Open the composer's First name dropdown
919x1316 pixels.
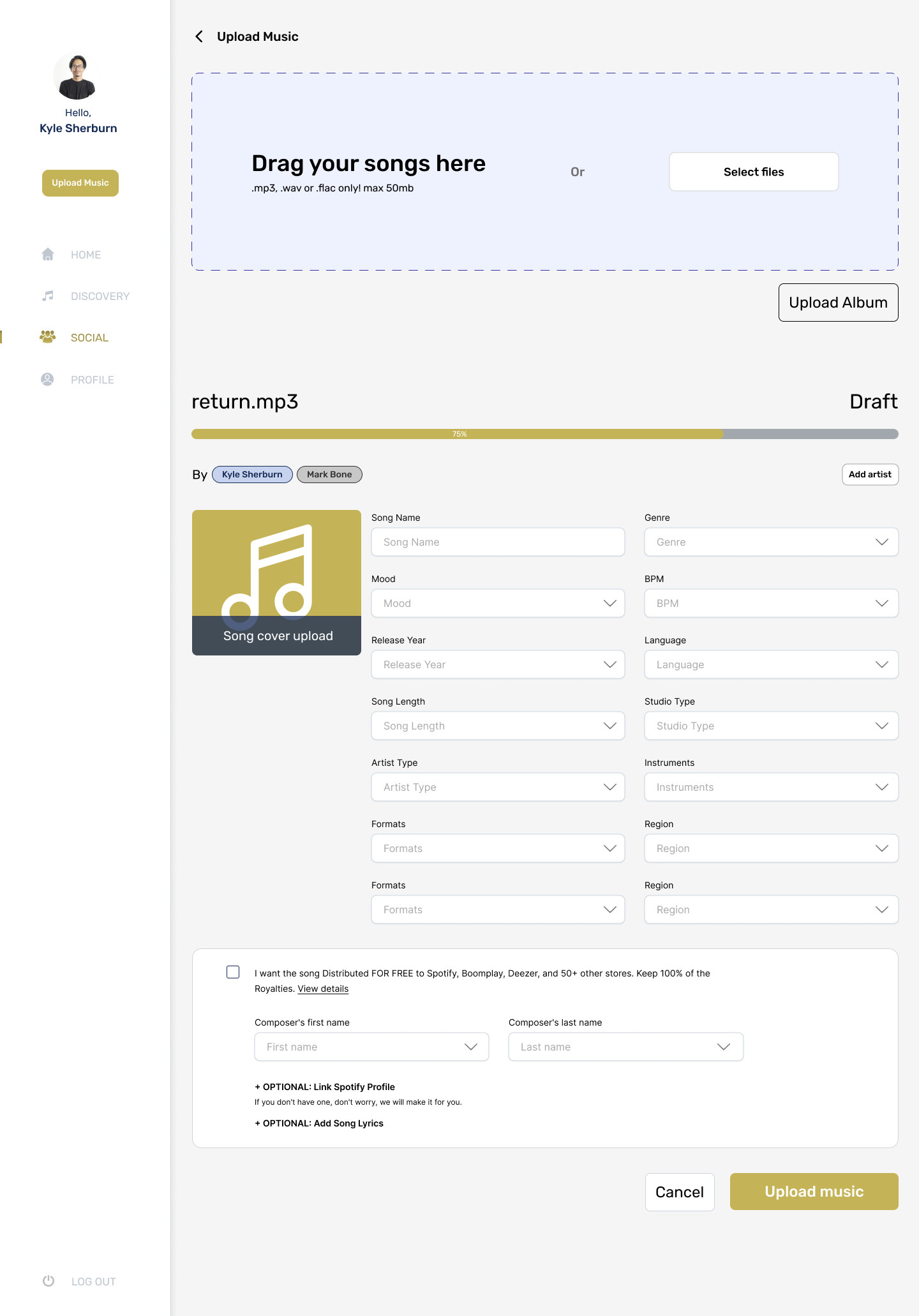tap(371, 1047)
